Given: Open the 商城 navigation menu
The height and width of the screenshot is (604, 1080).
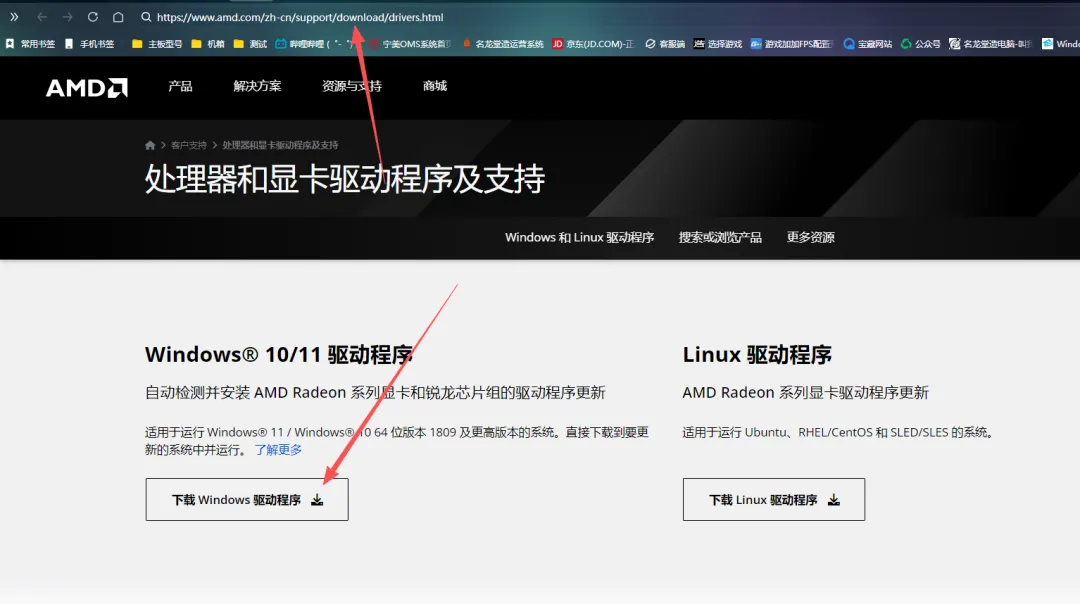Looking at the screenshot, I should [x=435, y=86].
